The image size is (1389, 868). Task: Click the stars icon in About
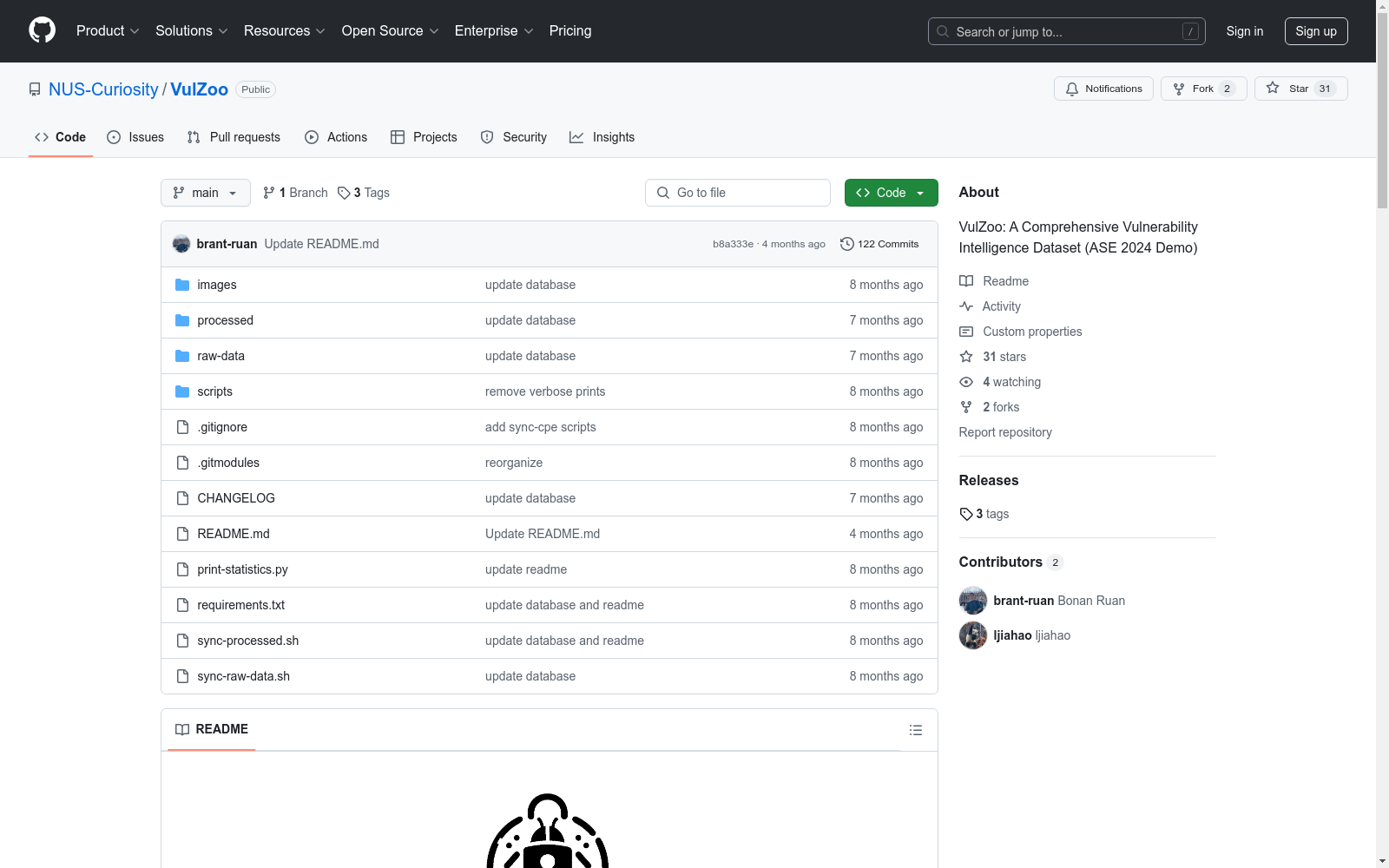966,357
